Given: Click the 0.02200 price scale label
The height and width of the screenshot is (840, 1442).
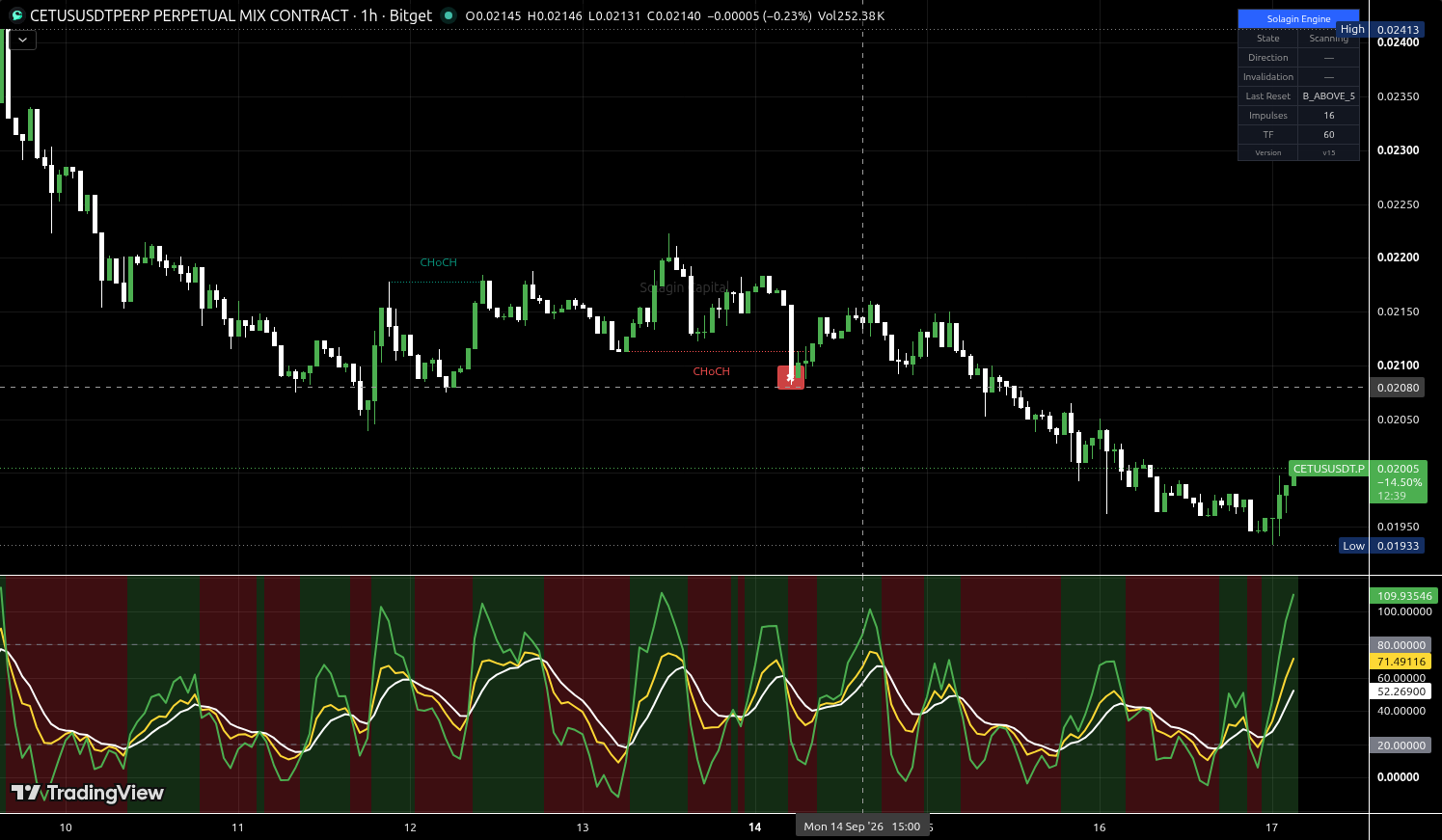Looking at the screenshot, I should click(x=1398, y=257).
